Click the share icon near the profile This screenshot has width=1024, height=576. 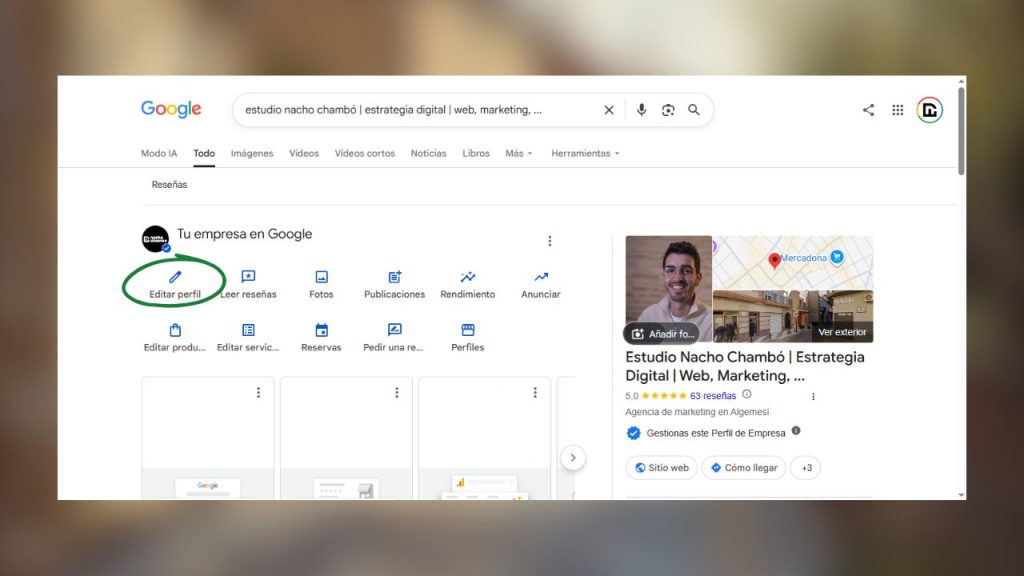click(868, 110)
